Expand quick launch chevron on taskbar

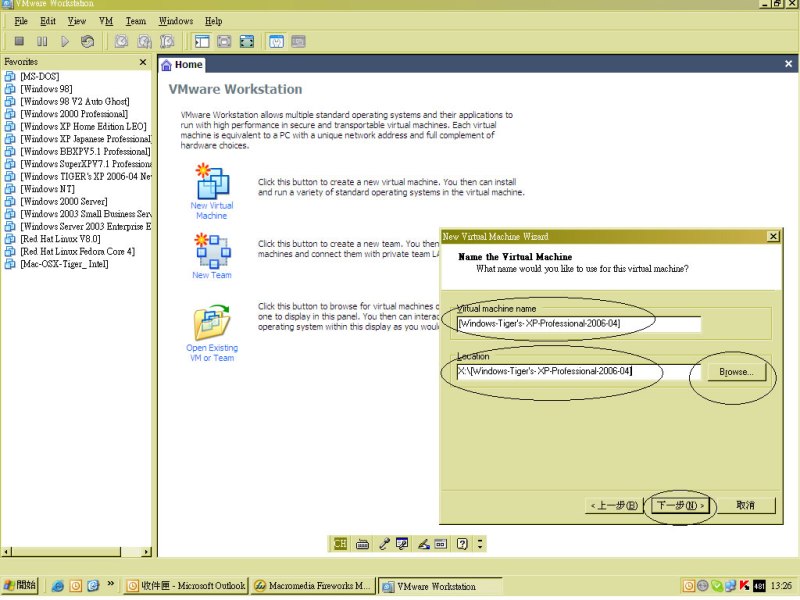(110, 583)
